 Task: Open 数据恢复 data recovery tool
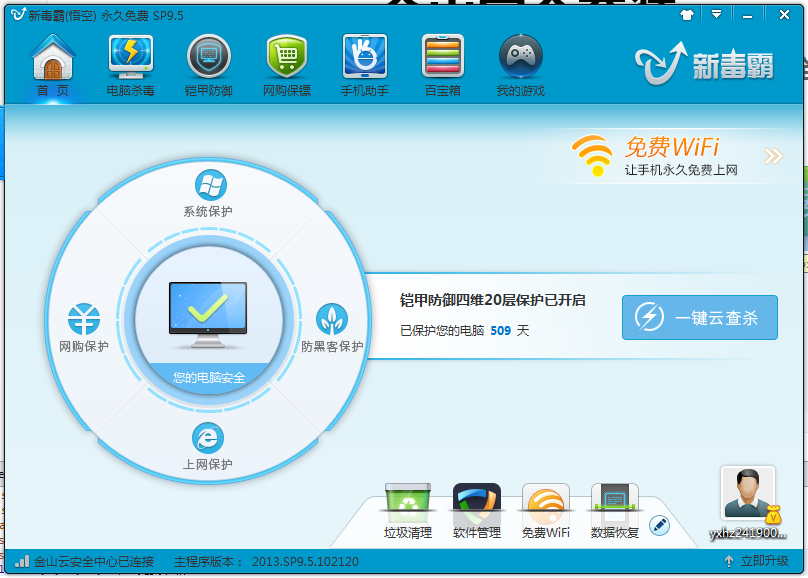(615, 501)
